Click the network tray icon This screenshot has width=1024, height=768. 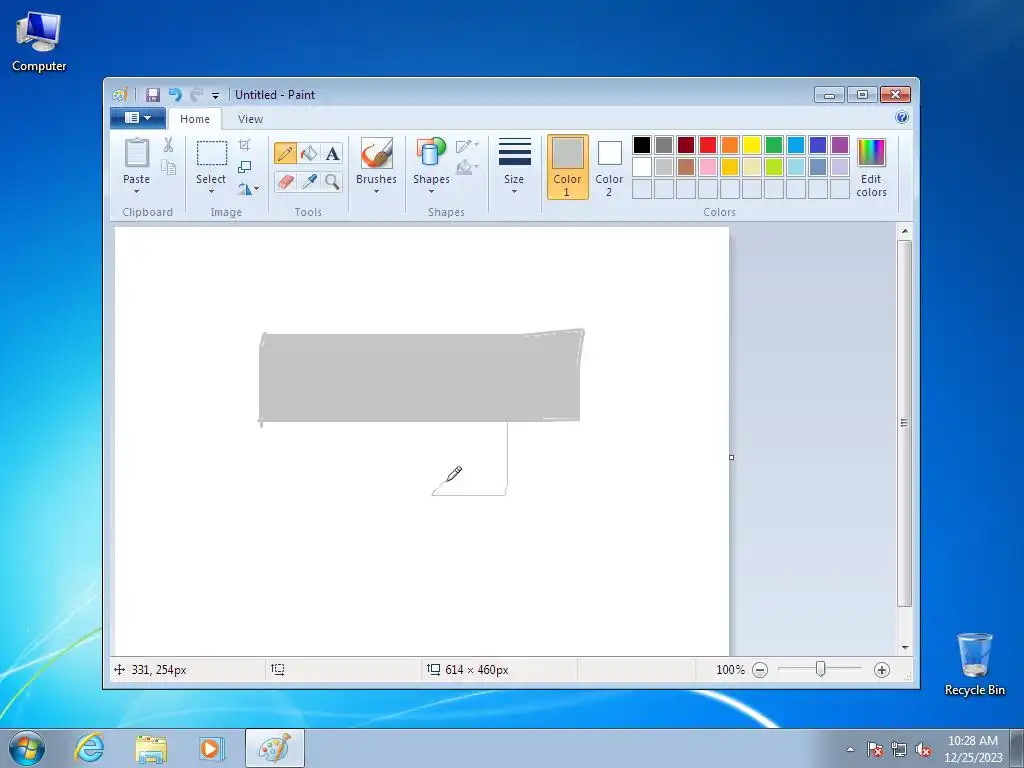coord(899,749)
